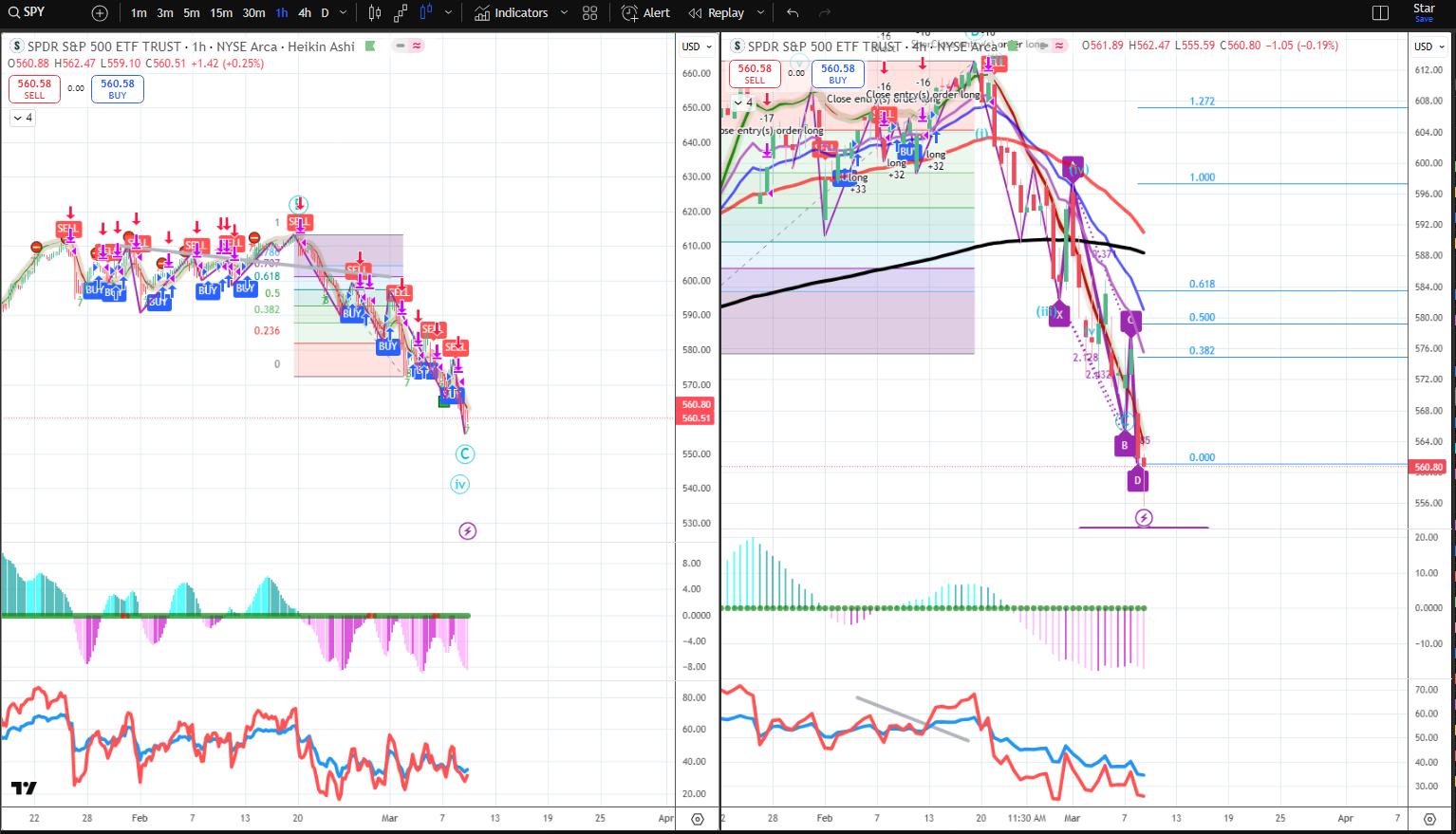Viewport: 1456px width, 834px height.
Task: Toggle pink wave indicator on left chart legend
Action: click(418, 46)
